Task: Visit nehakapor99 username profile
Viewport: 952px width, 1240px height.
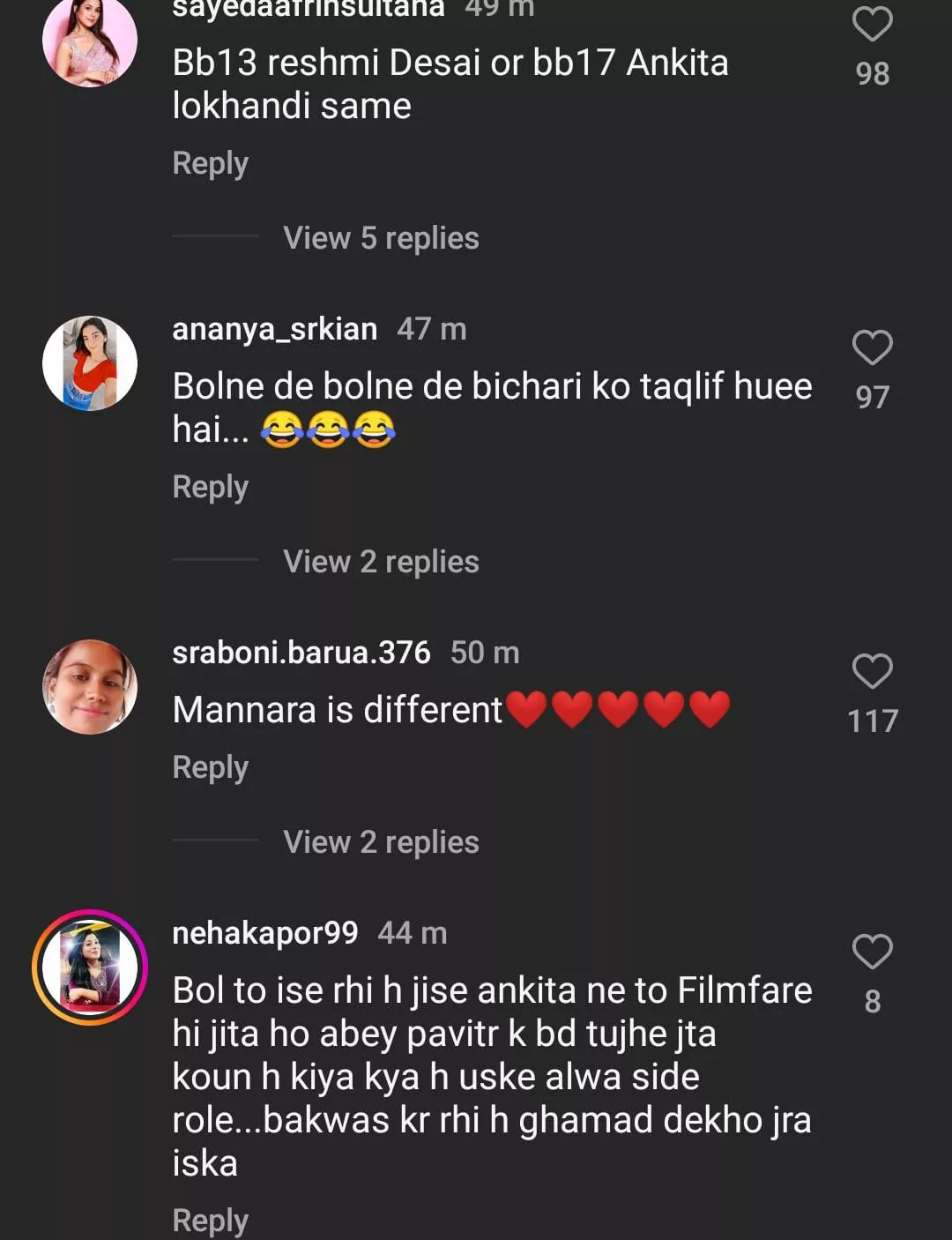Action: 264,933
